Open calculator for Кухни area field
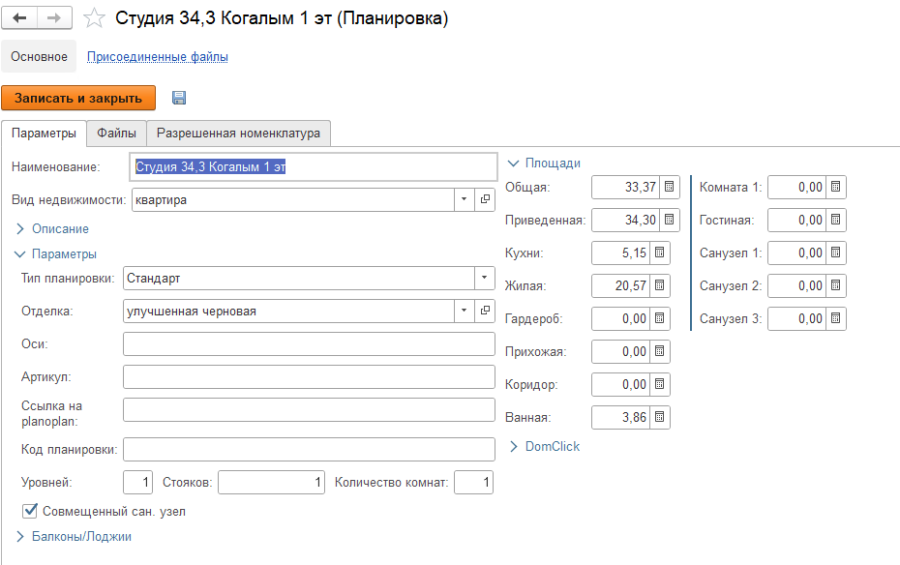This screenshot has height=565, width=900. 670,253
